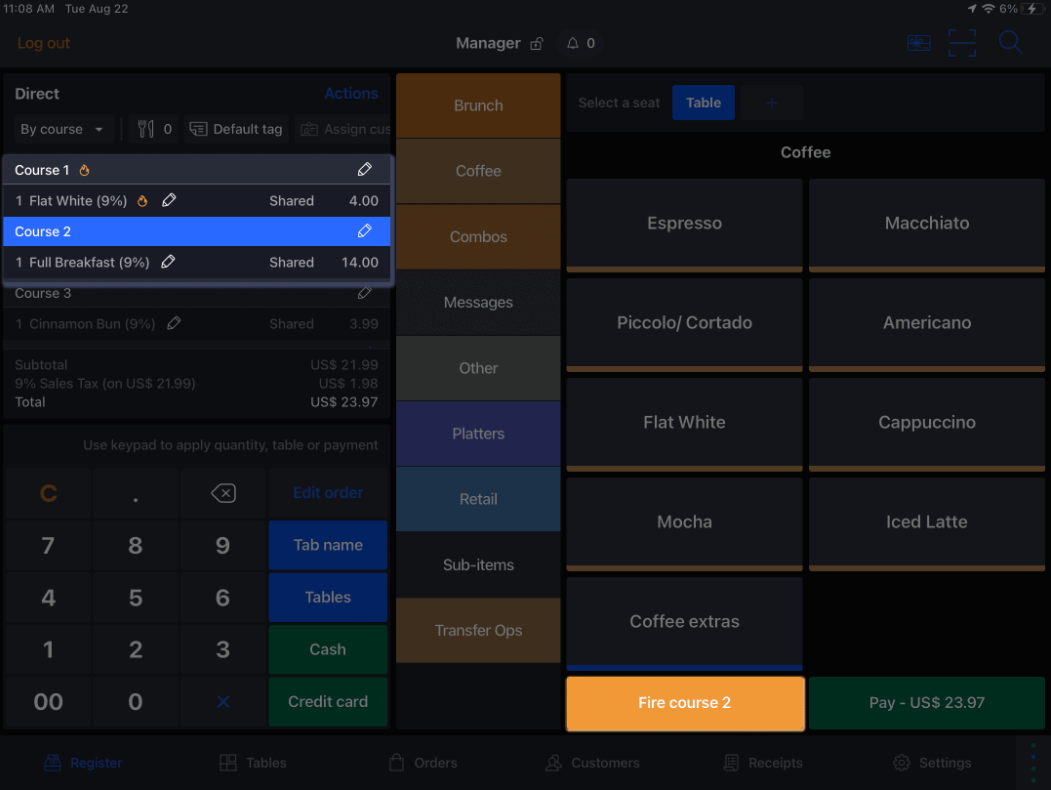This screenshot has width=1051, height=790.
Task: Open cash drawer icon in header
Action: coord(918,43)
